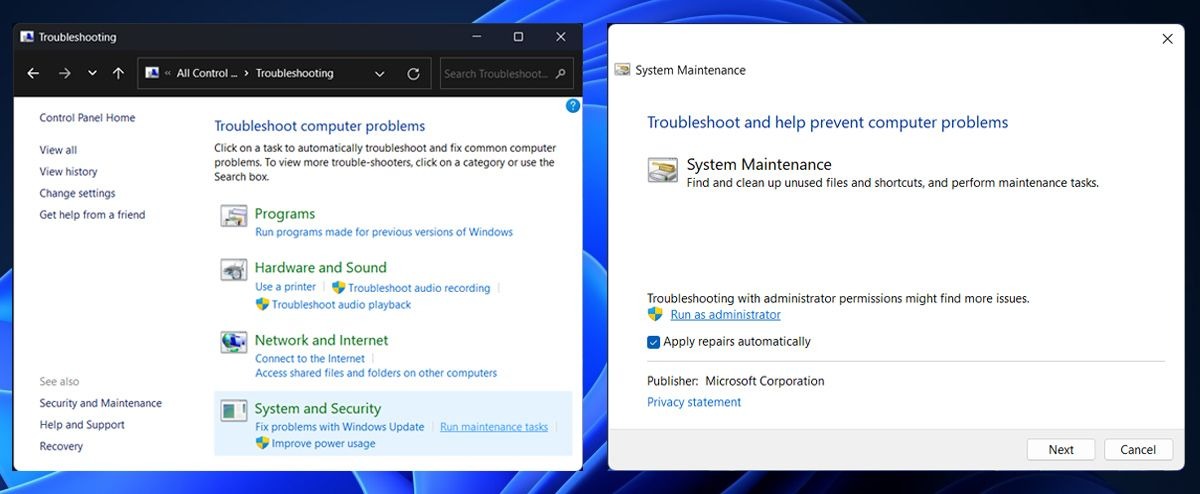
Task: Open Fix problems with Windows Update
Action: click(340, 427)
